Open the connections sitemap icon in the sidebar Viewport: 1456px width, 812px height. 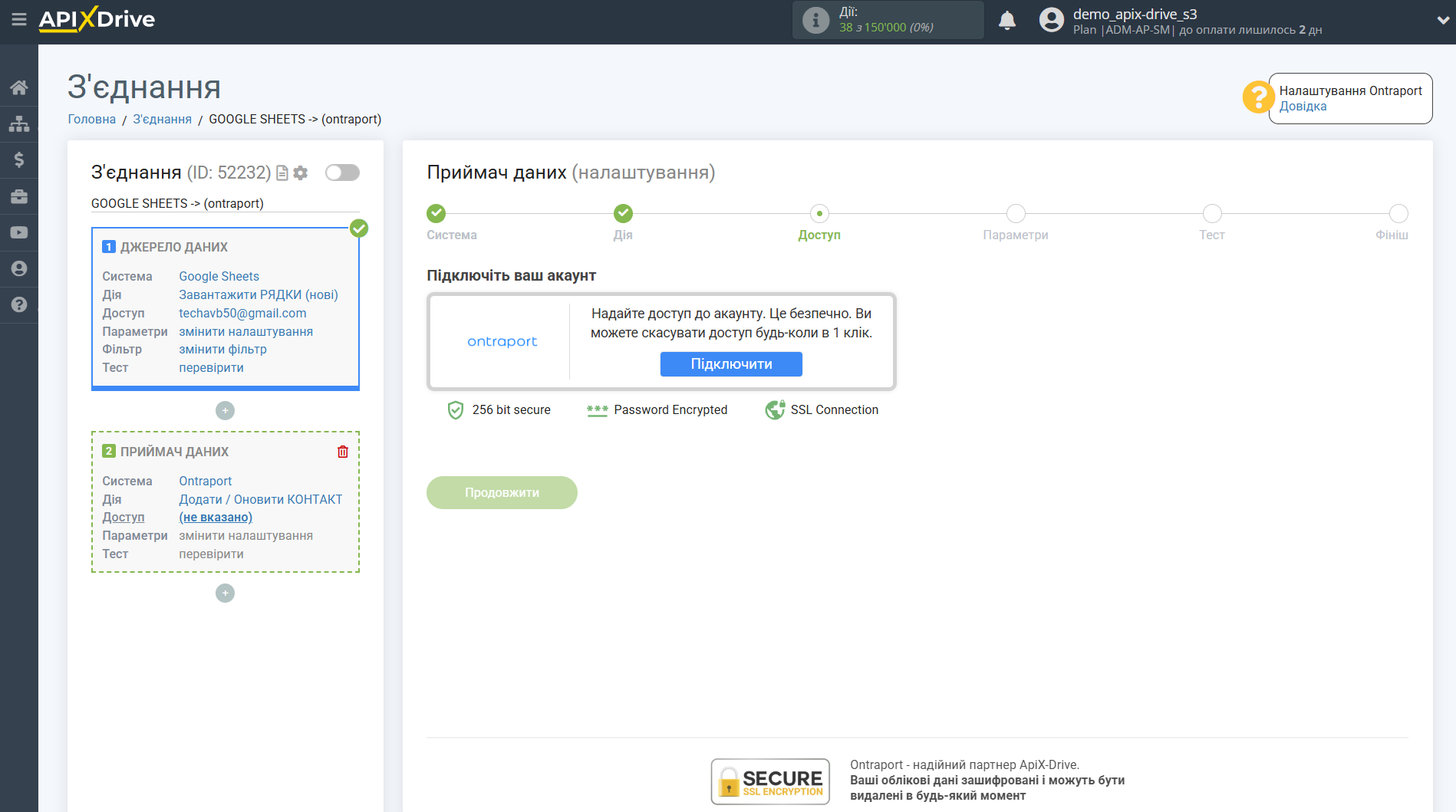pyautogui.click(x=18, y=123)
